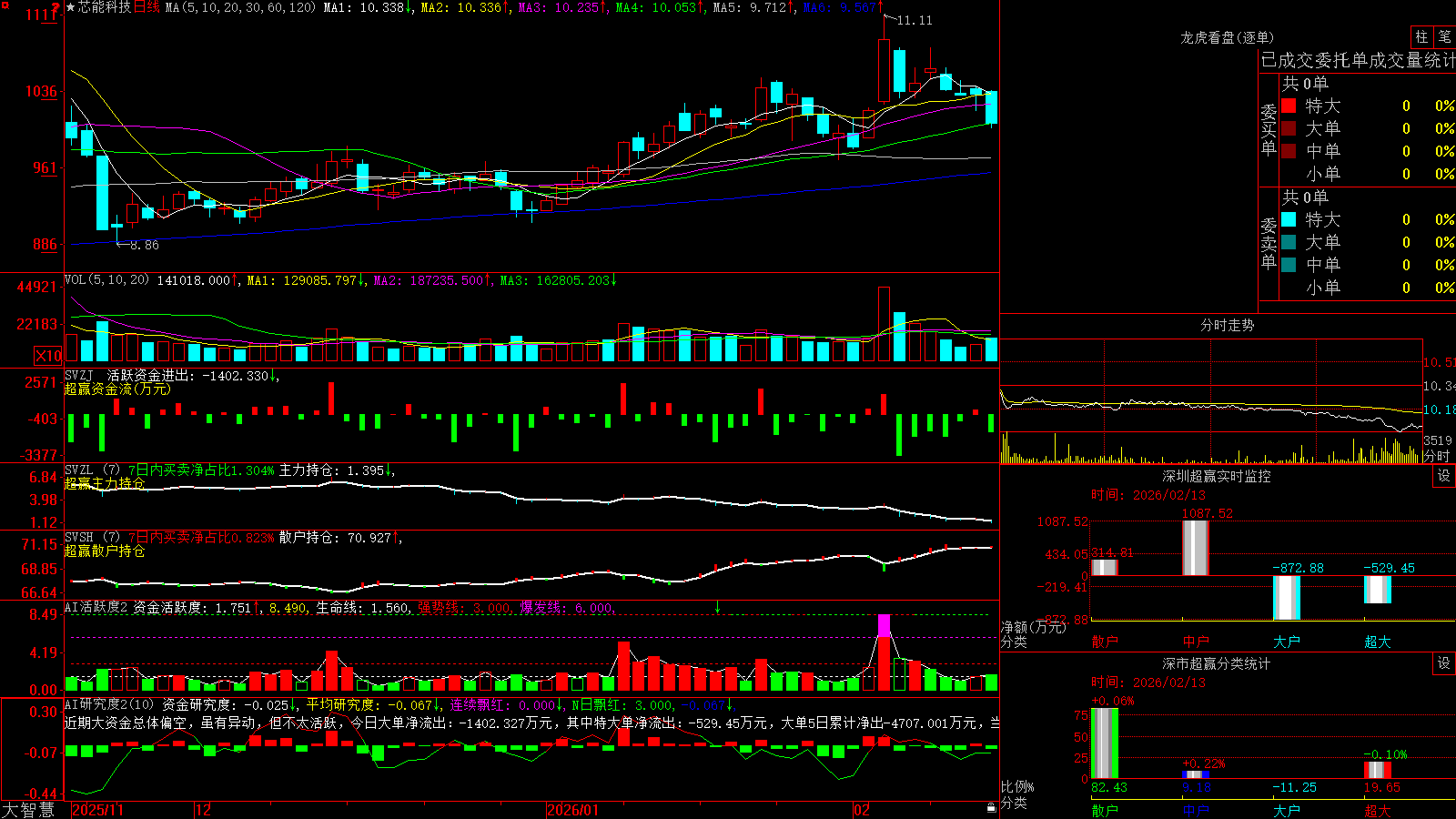Click the 深圳超赢实时监控 panel title
Screen dimensions: 1456x819
(x=1217, y=476)
